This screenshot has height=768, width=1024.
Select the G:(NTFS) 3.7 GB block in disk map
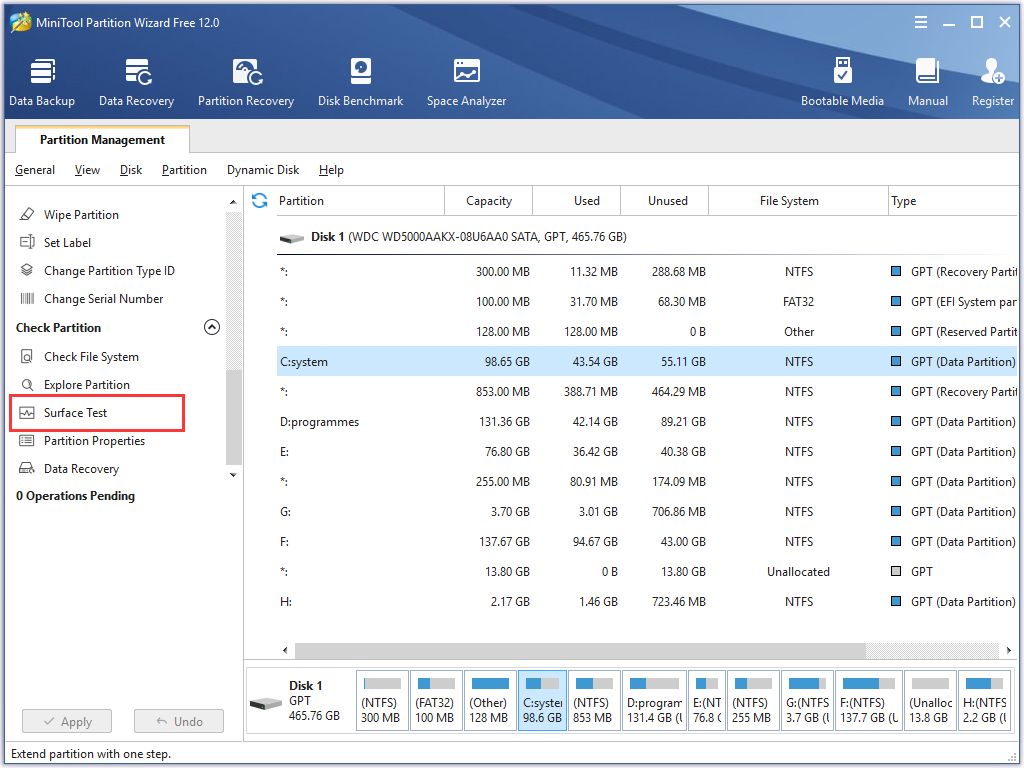[x=807, y=701]
